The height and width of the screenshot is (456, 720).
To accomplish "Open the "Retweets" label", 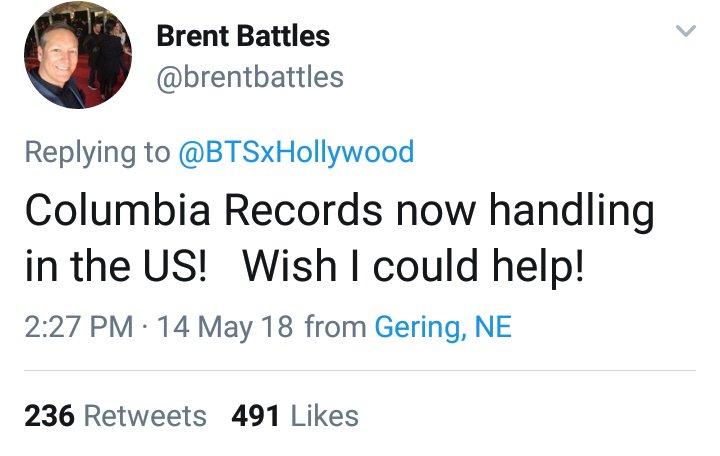I will 146,415.
